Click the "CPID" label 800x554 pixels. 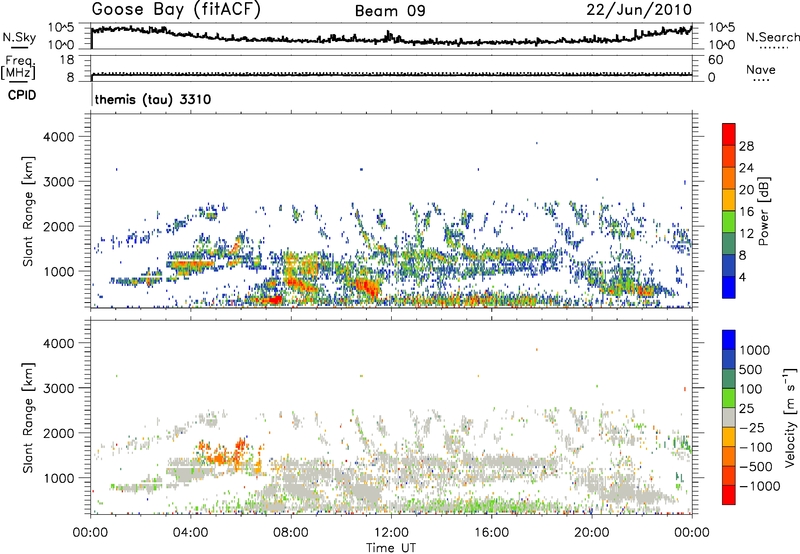coord(22,95)
